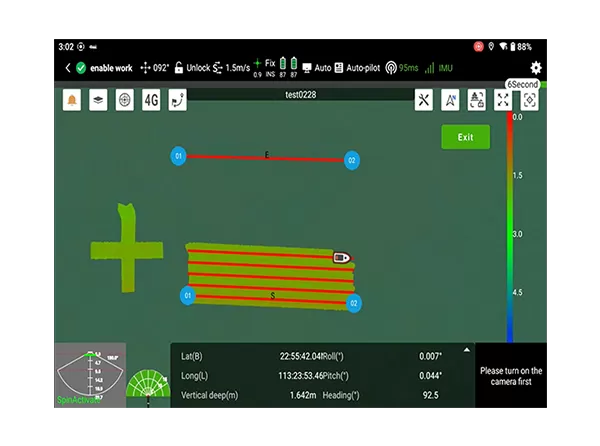Select waypoint 02 on line E
The height and width of the screenshot is (446, 600).
tap(352, 160)
